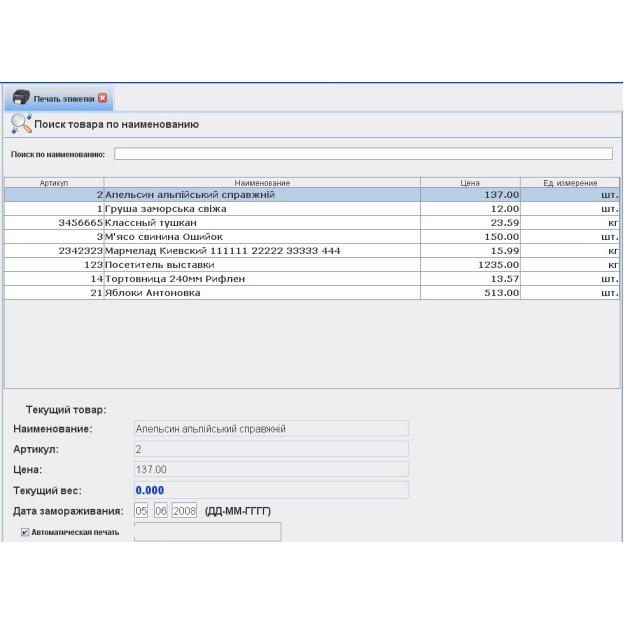The height and width of the screenshot is (625, 625).
Task: Click price cell 1235.00
Action: (470, 265)
